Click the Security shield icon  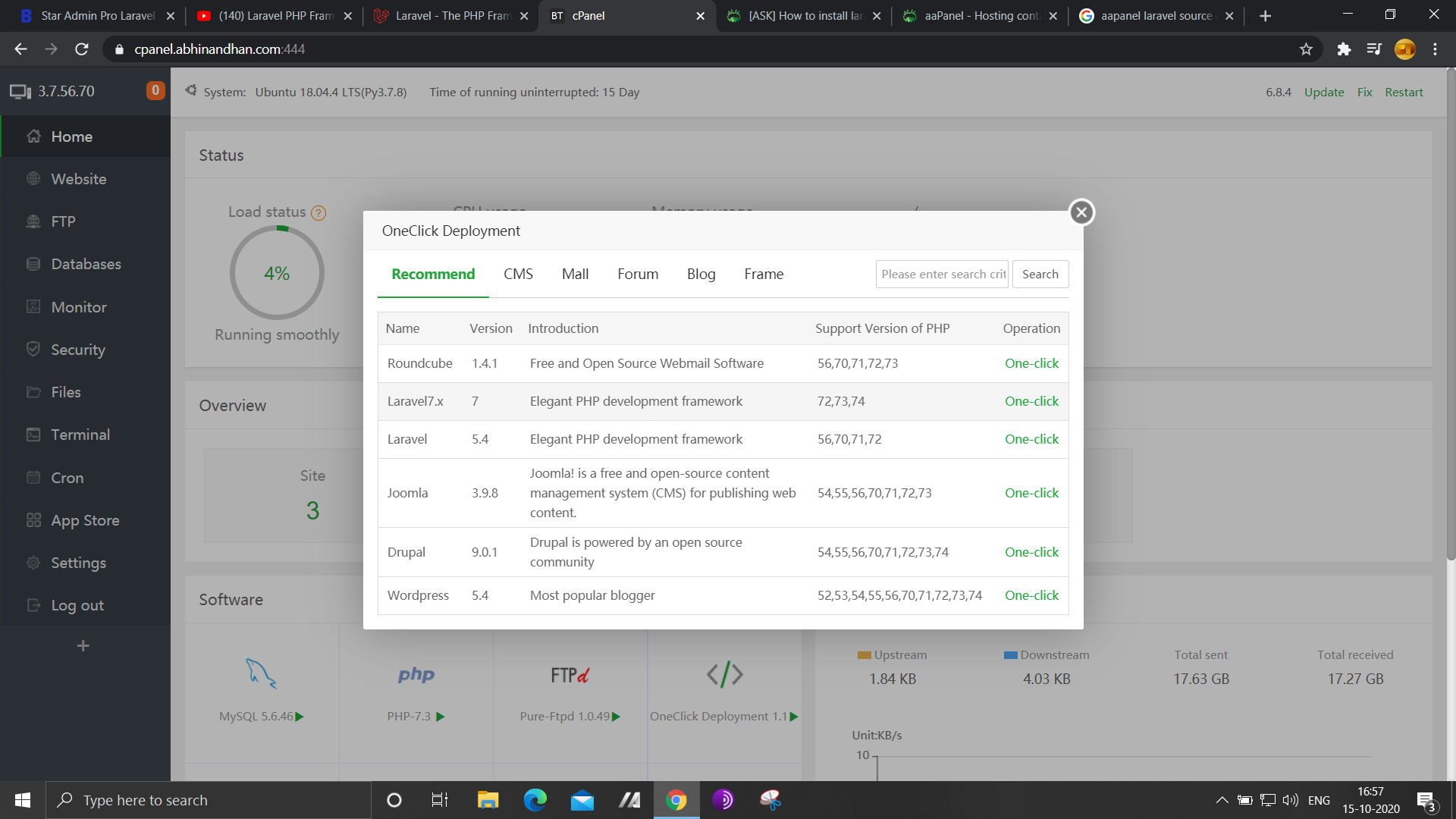point(33,349)
